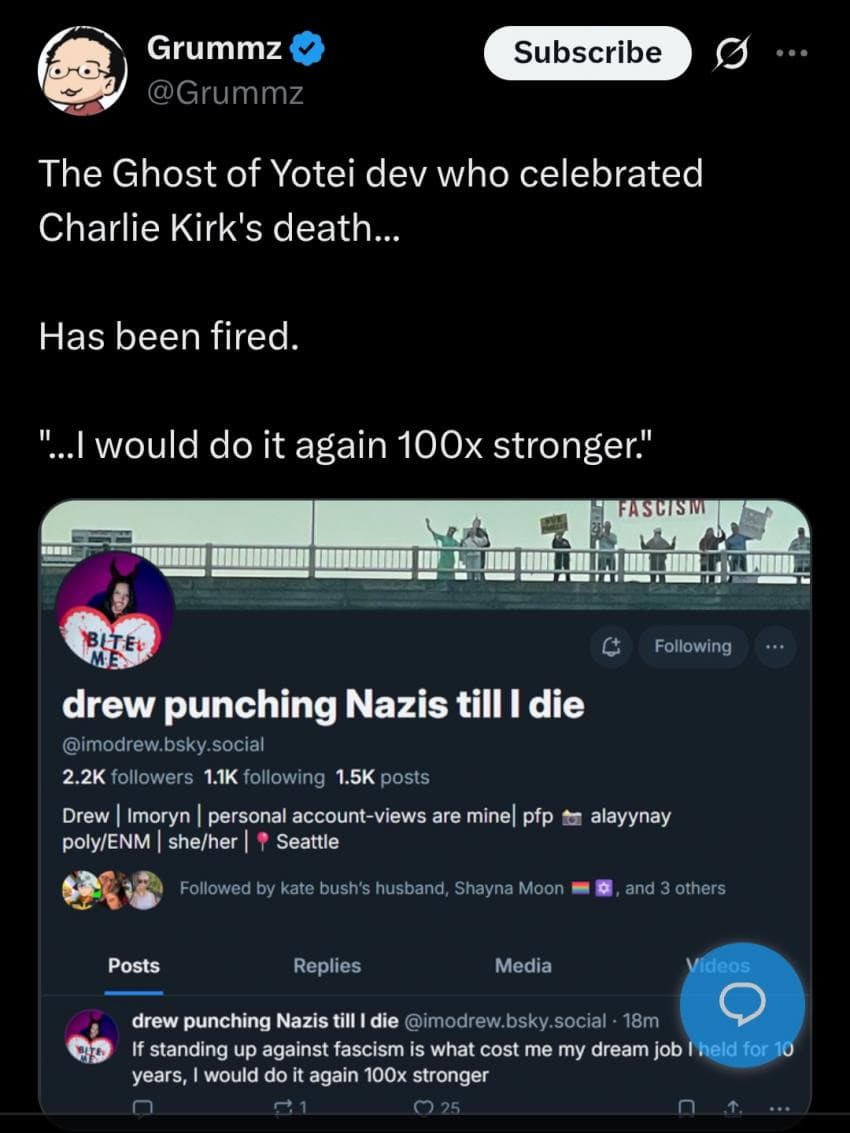Switch to the Replies tab
Viewport: 850px width, 1133px height.
coord(327,965)
